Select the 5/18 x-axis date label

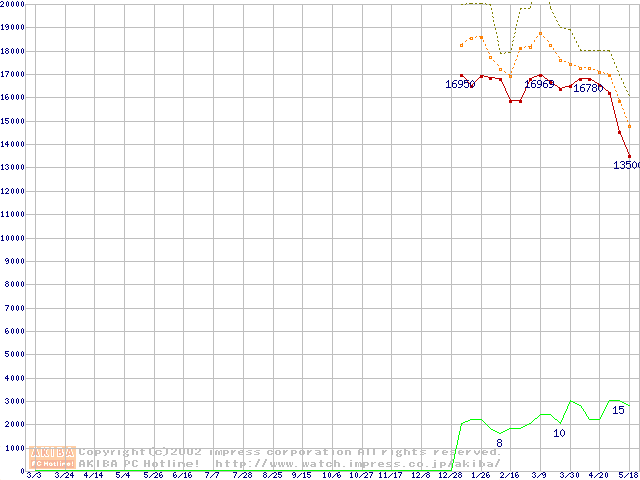[628, 475]
